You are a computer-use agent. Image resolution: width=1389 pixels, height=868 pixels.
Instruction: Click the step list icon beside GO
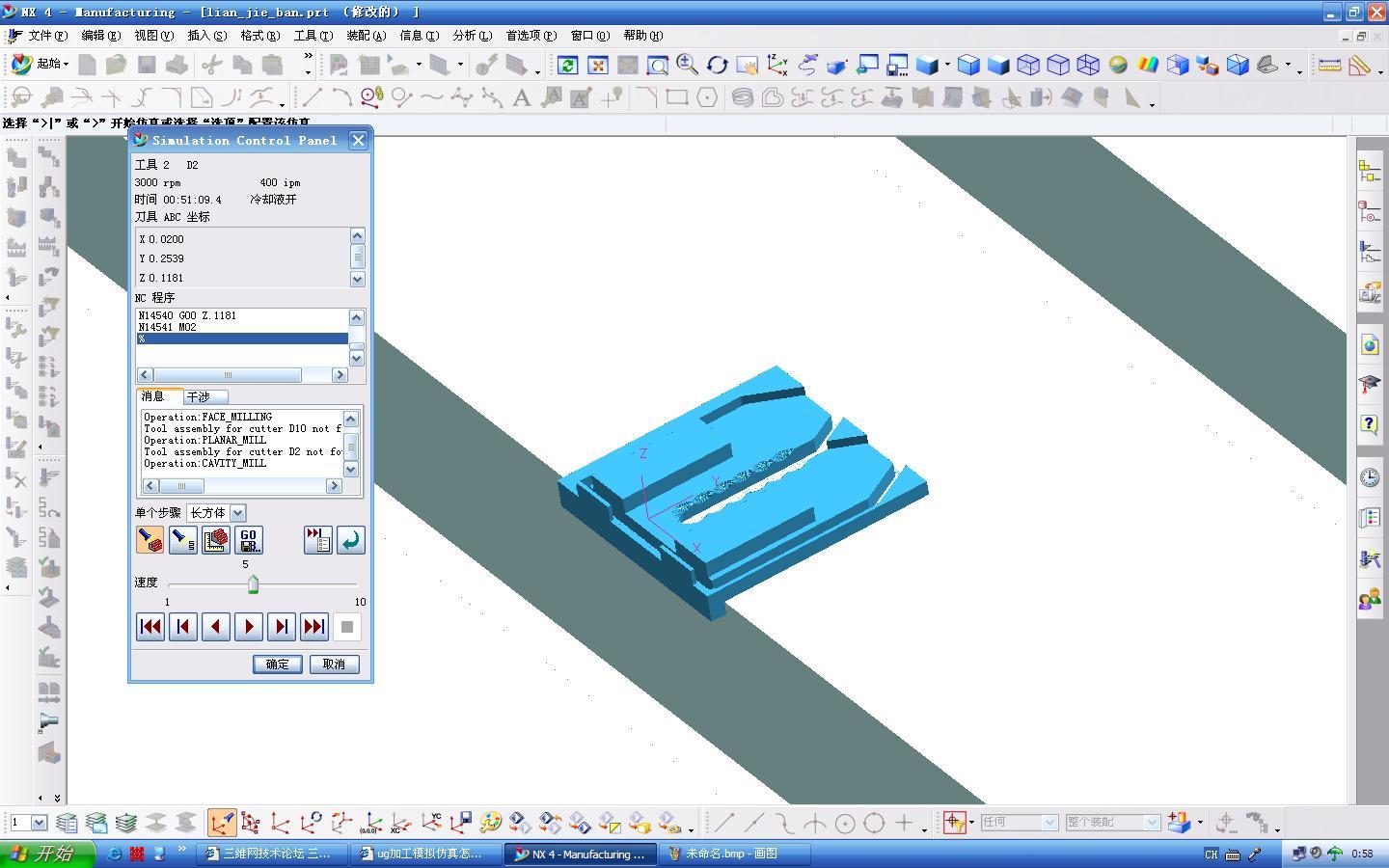pyautogui.click(x=318, y=540)
